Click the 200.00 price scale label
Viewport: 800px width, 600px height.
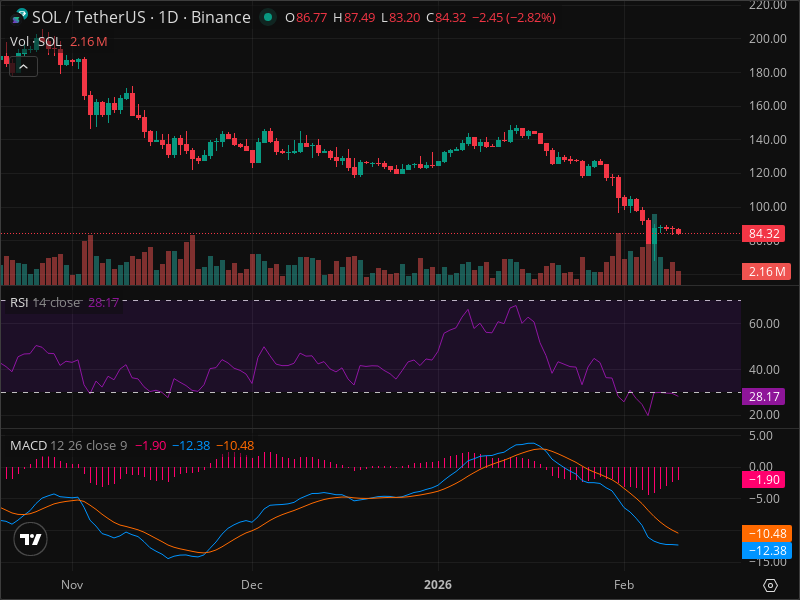click(767, 39)
